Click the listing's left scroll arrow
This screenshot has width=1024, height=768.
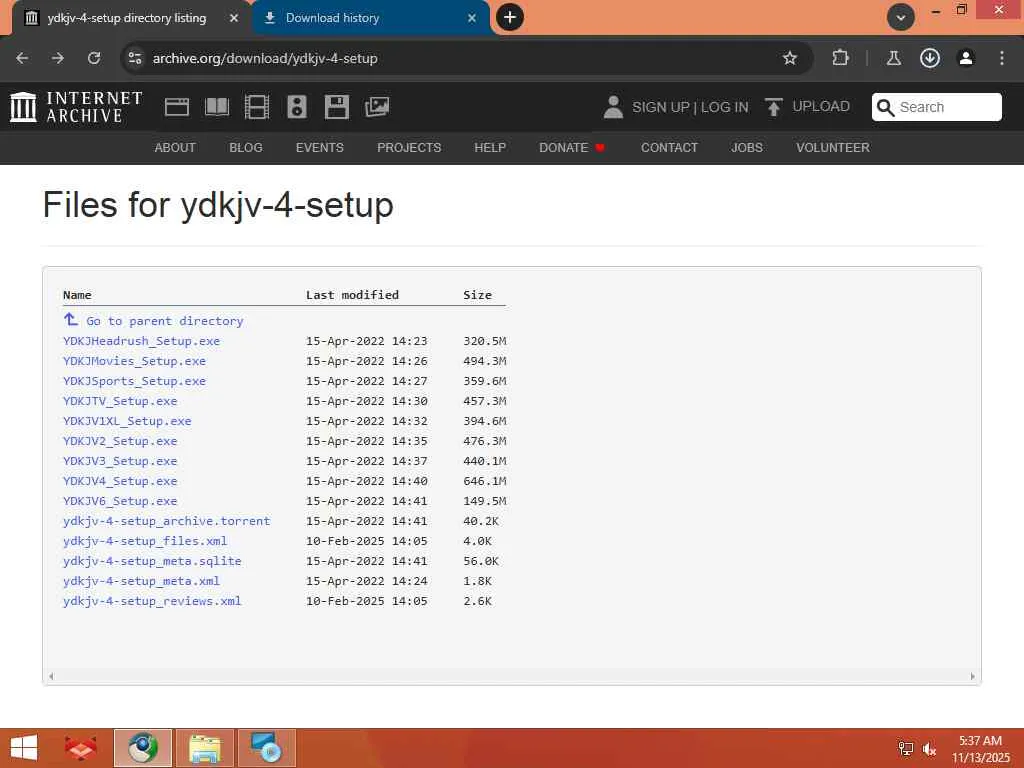click(51, 677)
